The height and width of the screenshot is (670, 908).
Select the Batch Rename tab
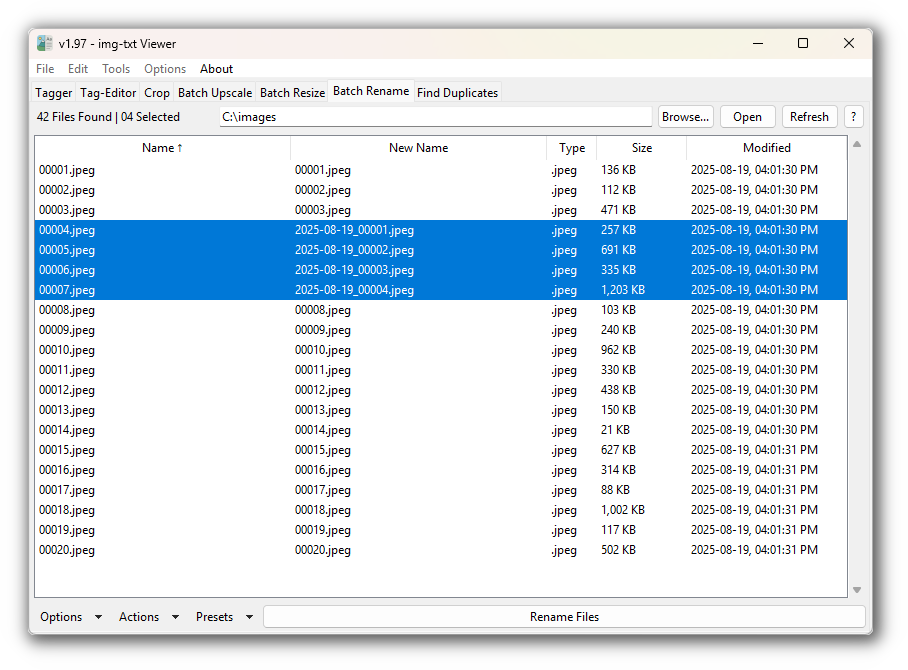[x=371, y=91]
